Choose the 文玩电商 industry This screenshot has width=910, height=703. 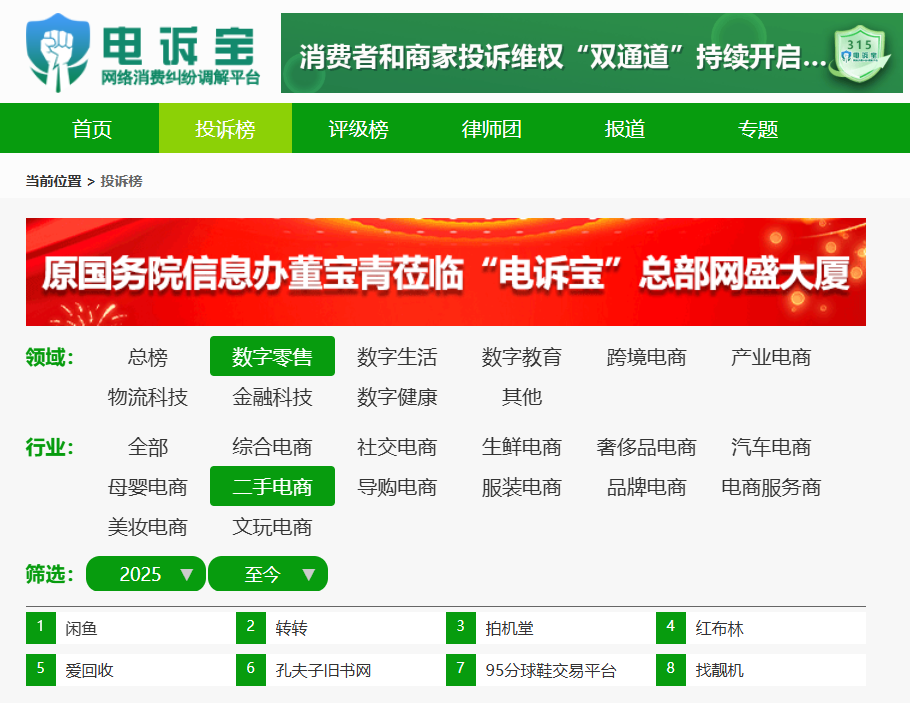point(272,527)
